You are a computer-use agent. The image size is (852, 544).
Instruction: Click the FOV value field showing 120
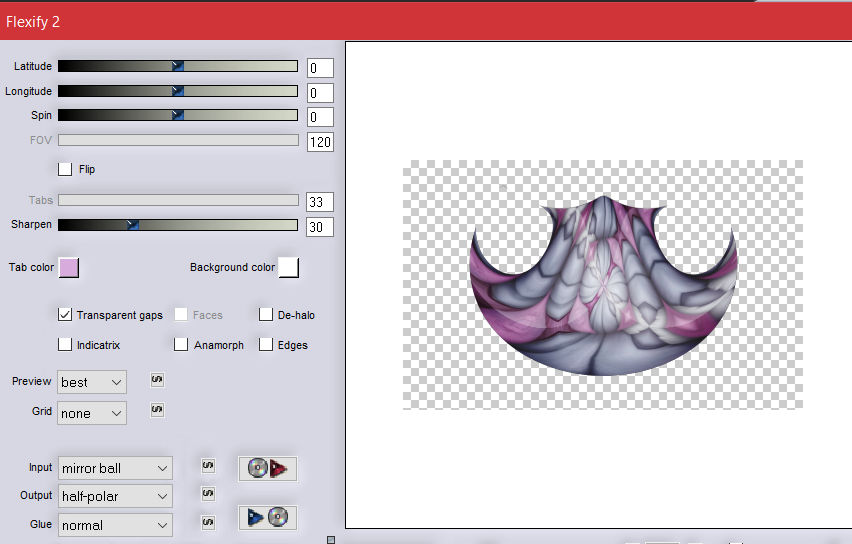tap(320, 142)
